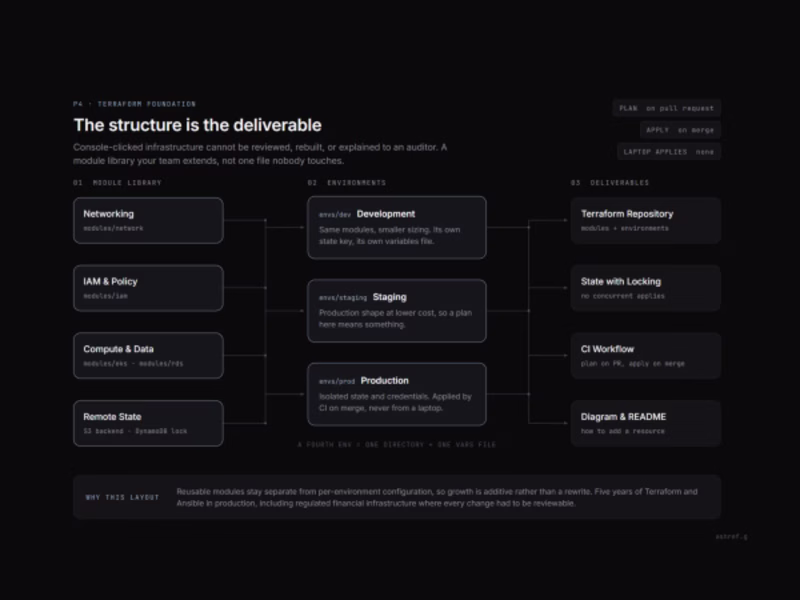The image size is (800, 600).
Task: Select the Development environment card
Action: pos(396,228)
